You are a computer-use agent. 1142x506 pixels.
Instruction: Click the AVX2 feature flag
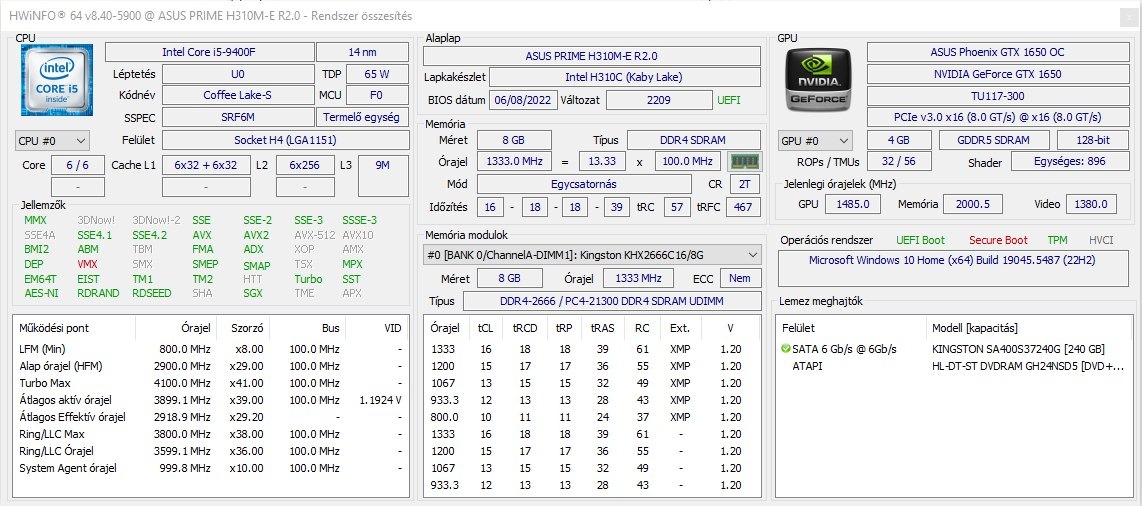click(256, 235)
